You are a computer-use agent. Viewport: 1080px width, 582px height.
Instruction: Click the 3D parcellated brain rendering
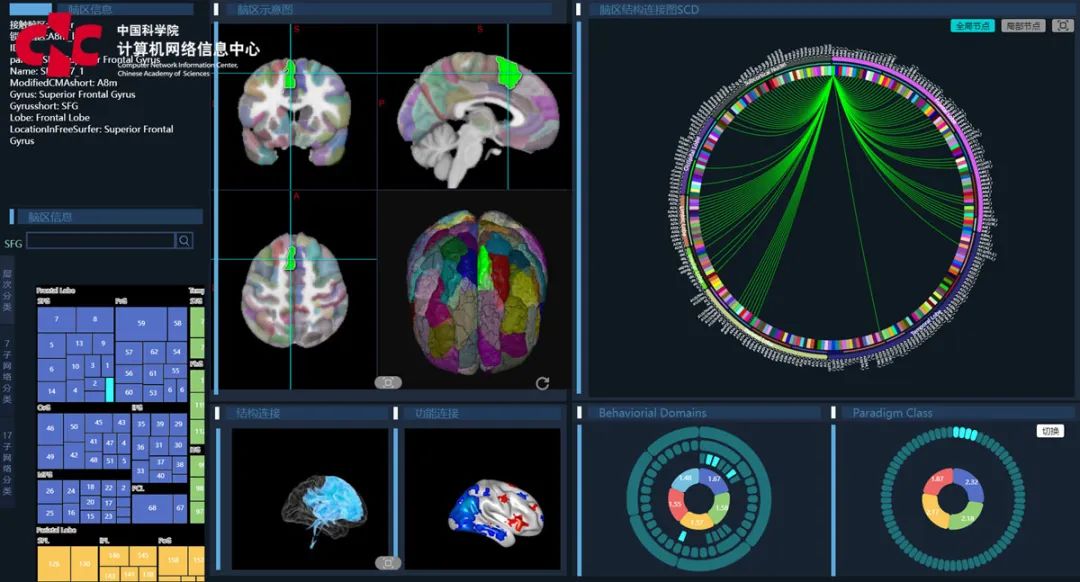(x=476, y=291)
